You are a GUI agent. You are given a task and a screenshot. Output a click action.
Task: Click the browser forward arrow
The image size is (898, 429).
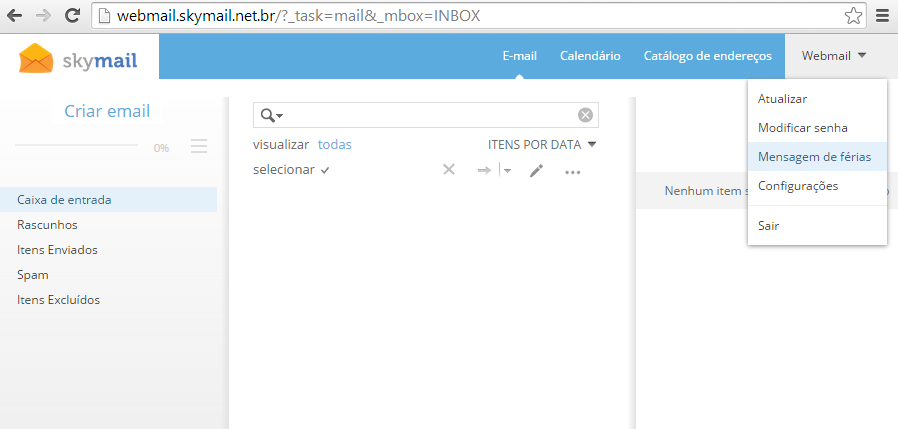43,16
